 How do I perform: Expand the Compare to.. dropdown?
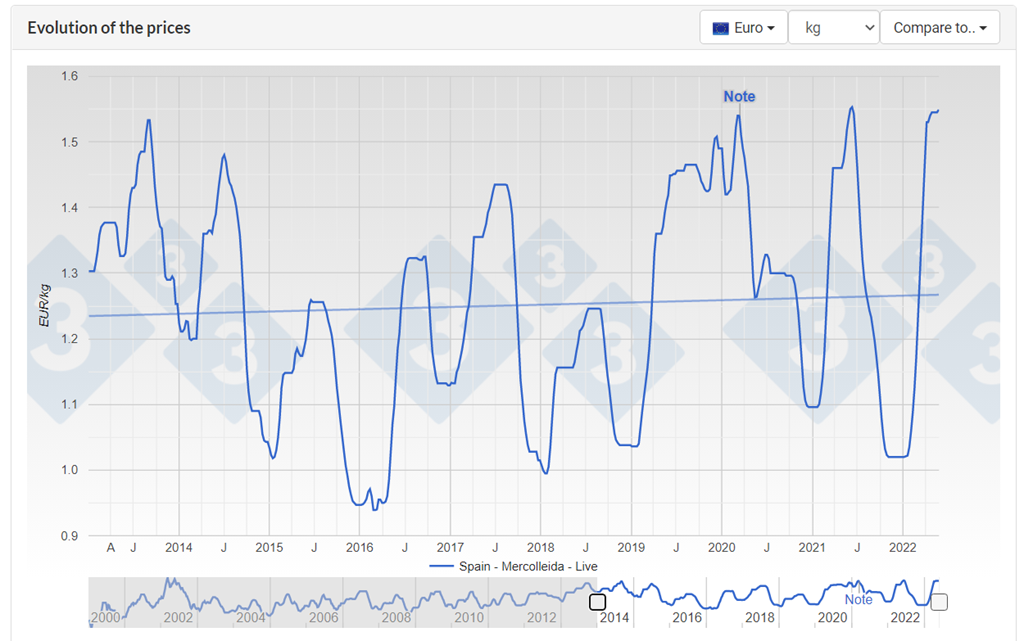point(939,28)
